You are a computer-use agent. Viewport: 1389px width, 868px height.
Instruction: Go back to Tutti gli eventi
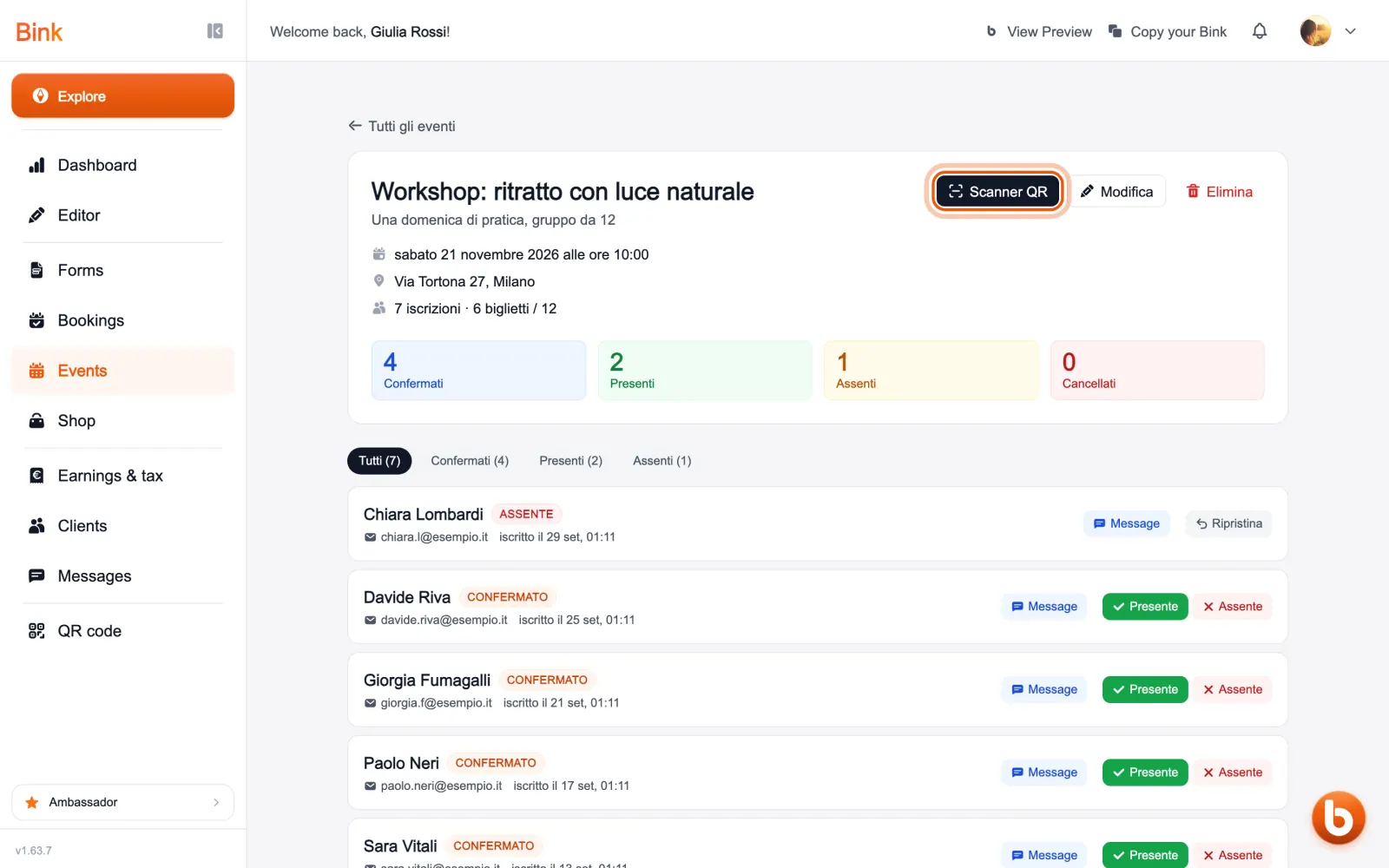pyautogui.click(x=402, y=126)
